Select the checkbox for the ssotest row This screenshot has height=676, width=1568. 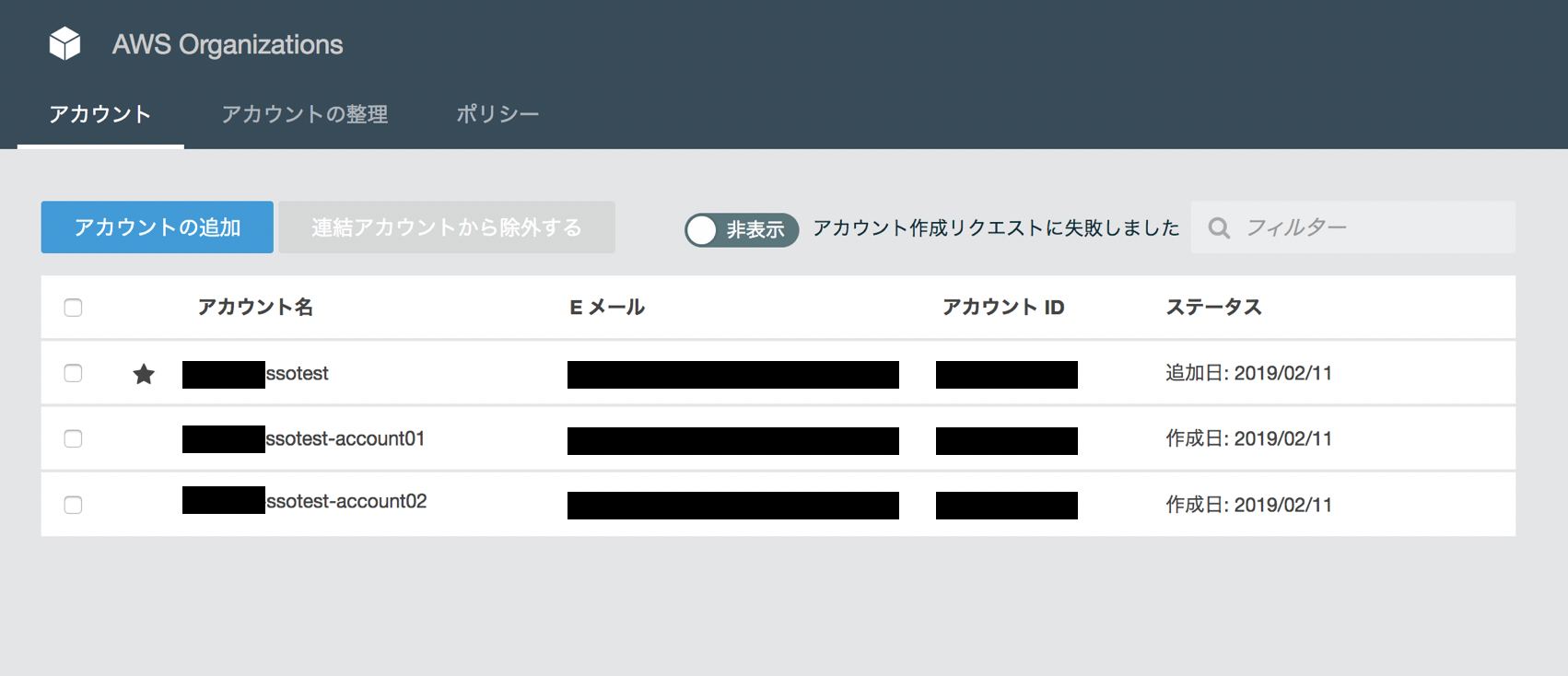[74, 373]
